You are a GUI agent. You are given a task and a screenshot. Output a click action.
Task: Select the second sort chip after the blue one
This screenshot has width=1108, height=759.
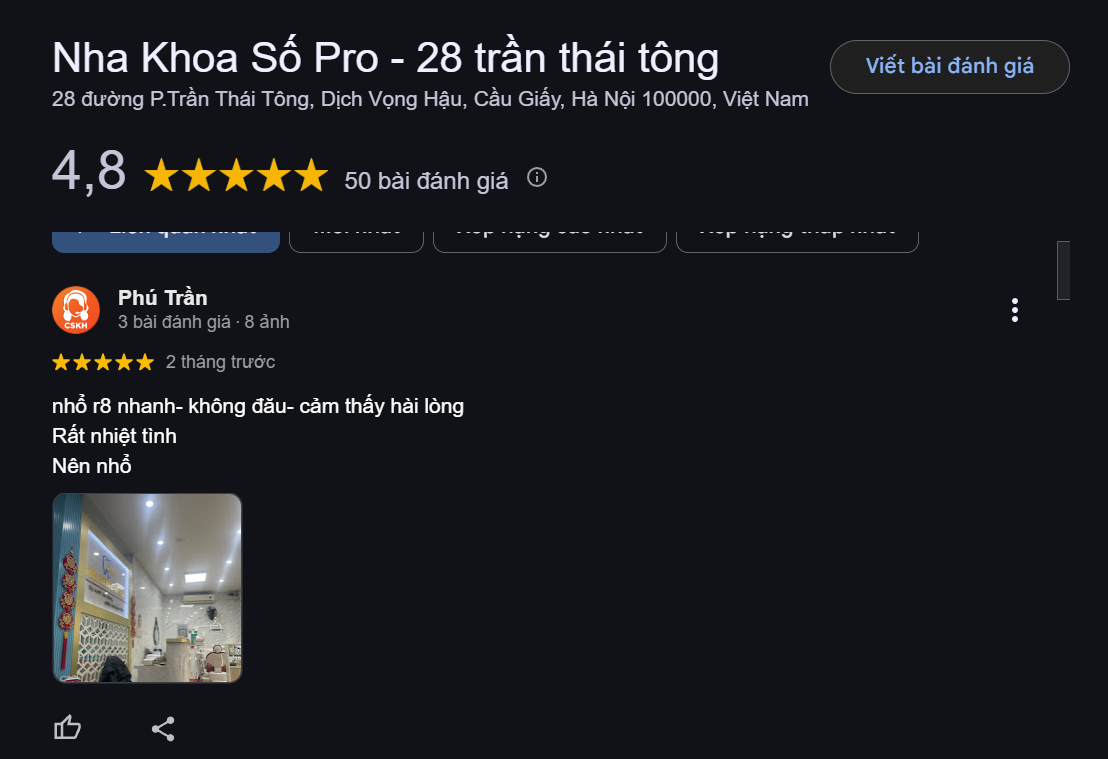pos(356,240)
